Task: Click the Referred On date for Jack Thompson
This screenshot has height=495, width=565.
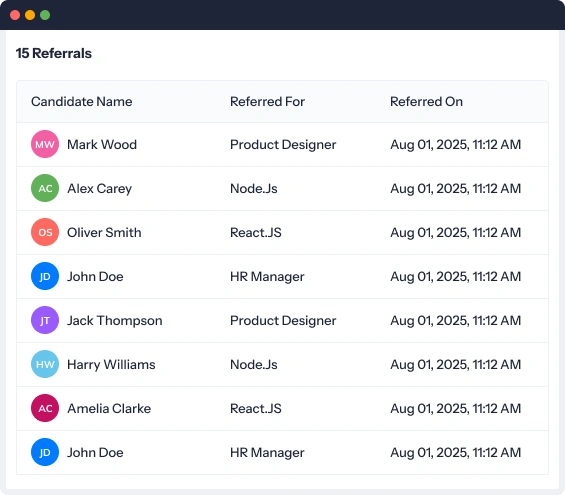Action: point(455,321)
